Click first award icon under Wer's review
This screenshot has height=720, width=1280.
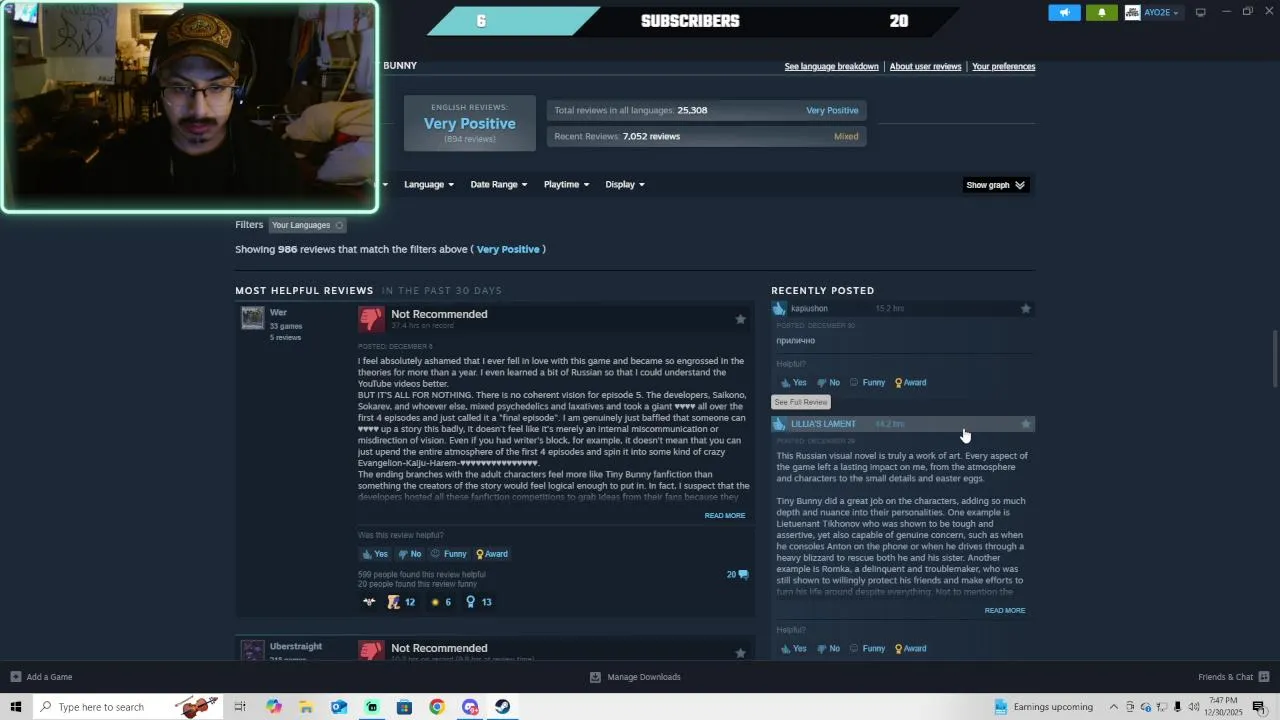point(369,602)
